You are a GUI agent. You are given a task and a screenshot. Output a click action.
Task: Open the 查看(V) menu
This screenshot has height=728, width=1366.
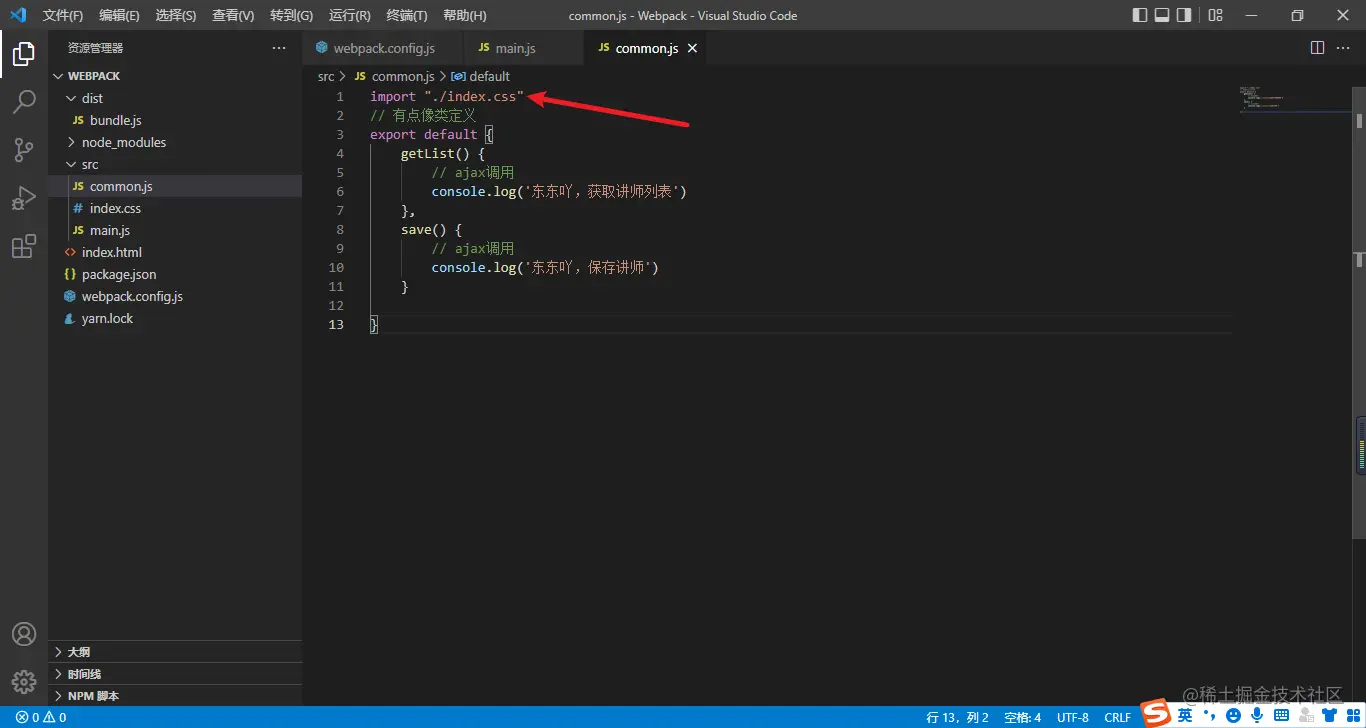pos(233,15)
